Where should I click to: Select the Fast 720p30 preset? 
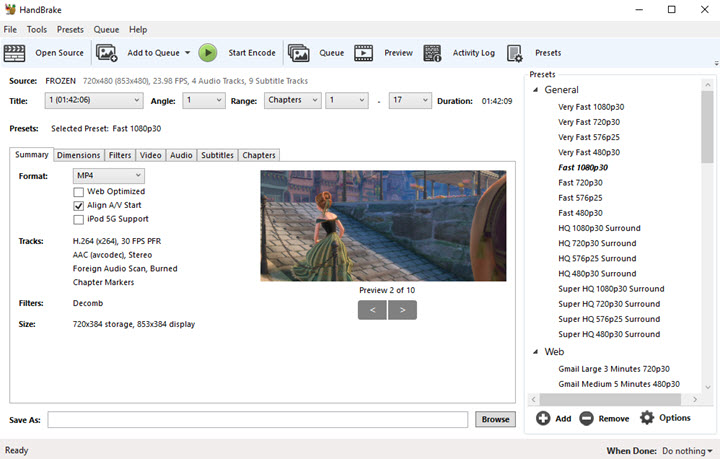580,183
